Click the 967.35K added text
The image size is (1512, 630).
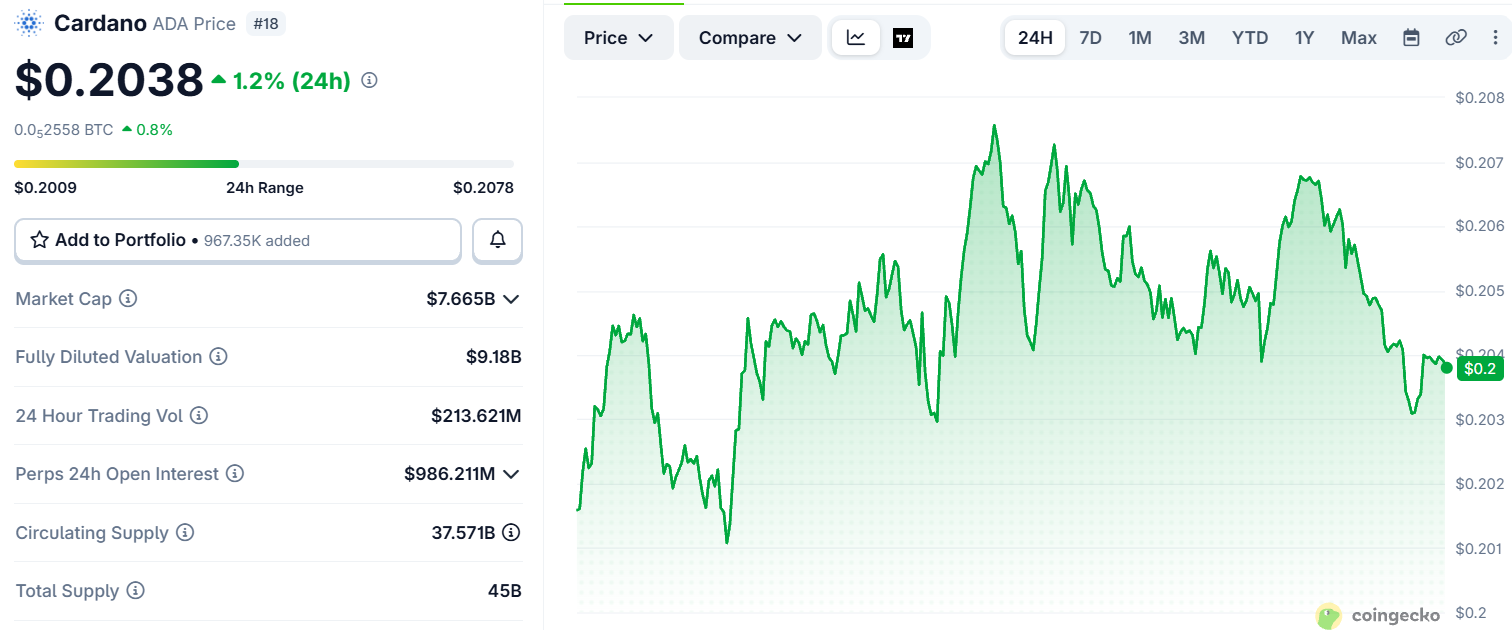pos(257,241)
